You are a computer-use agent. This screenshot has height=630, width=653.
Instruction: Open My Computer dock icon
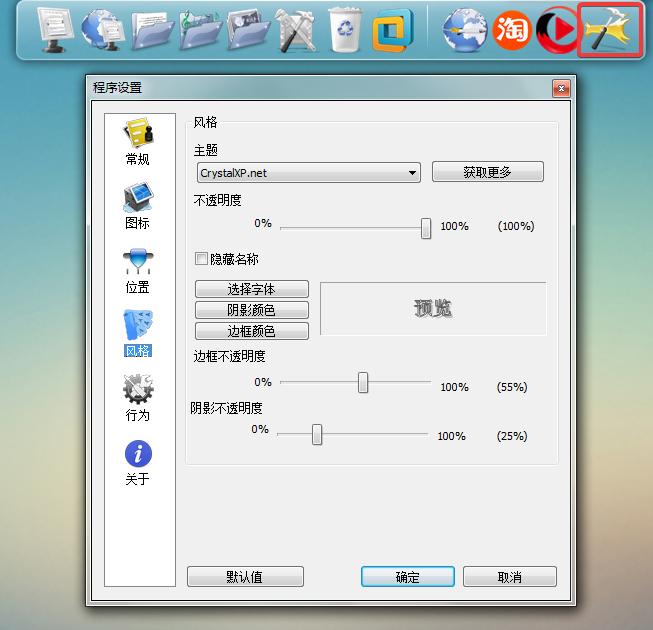55,30
